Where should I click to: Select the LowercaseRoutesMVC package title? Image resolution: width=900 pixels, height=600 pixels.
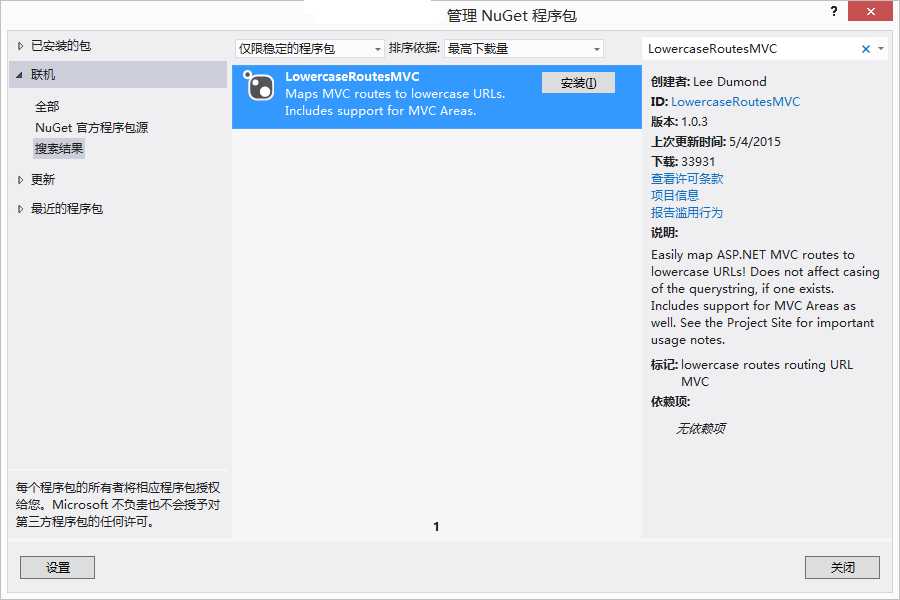pos(352,76)
